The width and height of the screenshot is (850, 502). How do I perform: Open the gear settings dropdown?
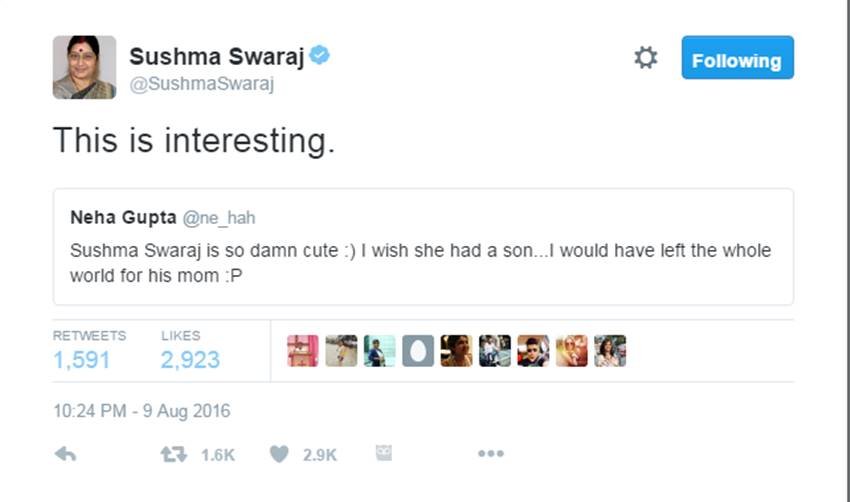(x=646, y=58)
